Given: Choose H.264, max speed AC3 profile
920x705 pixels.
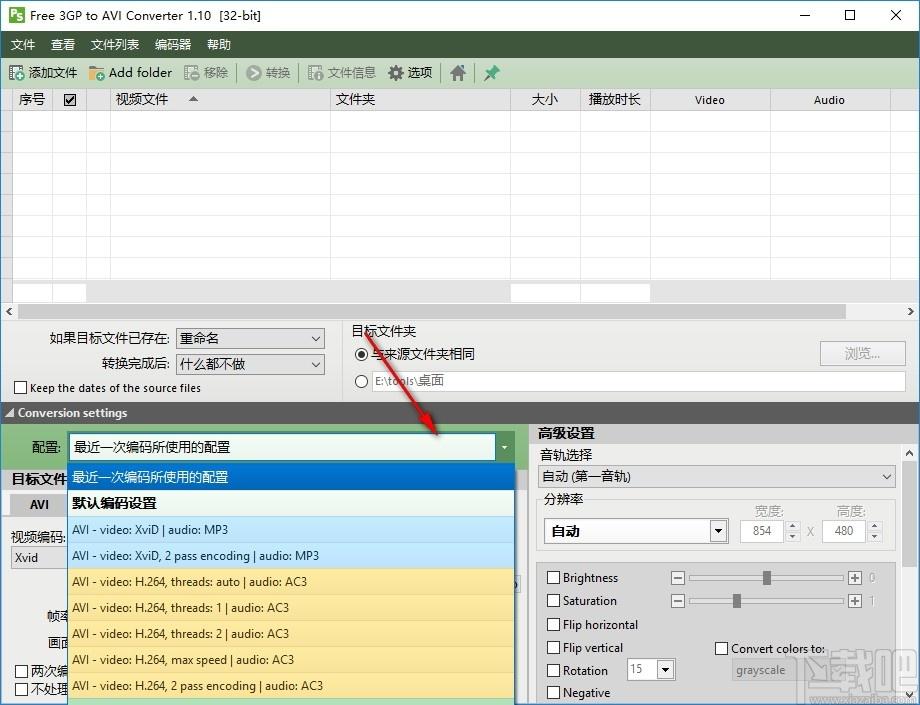Looking at the screenshot, I should point(291,660).
